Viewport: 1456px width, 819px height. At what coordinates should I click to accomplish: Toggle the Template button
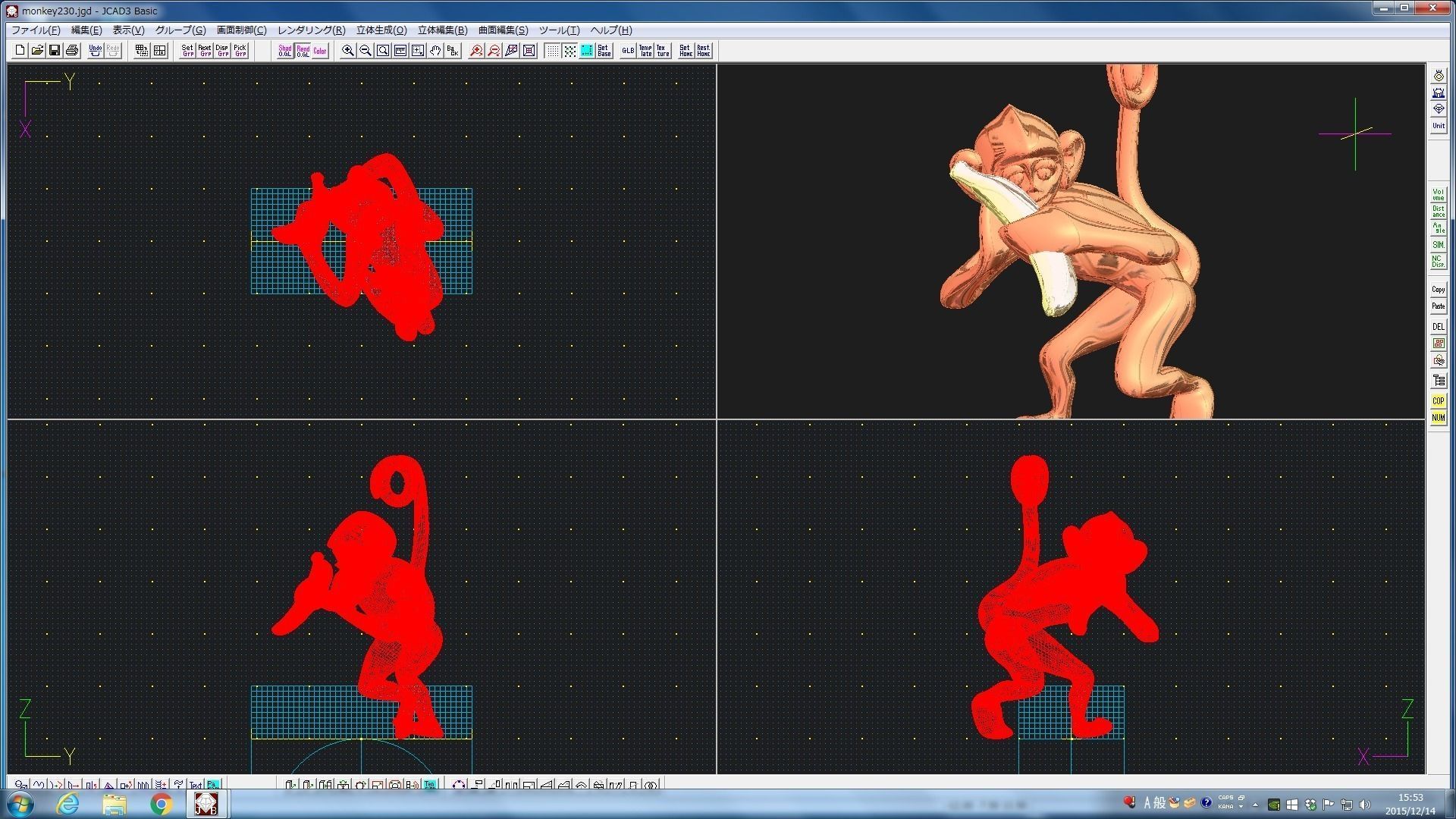pyautogui.click(x=645, y=51)
